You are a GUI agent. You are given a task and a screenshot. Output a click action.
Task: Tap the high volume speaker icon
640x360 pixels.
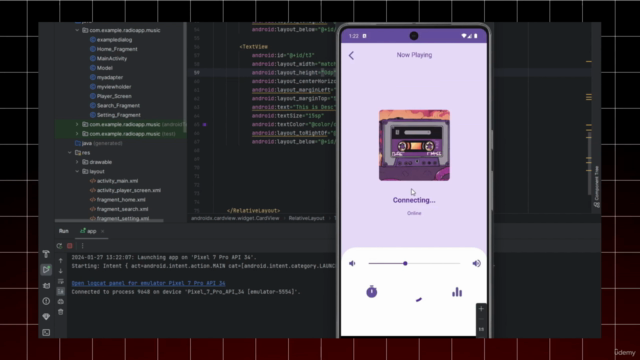click(476, 264)
